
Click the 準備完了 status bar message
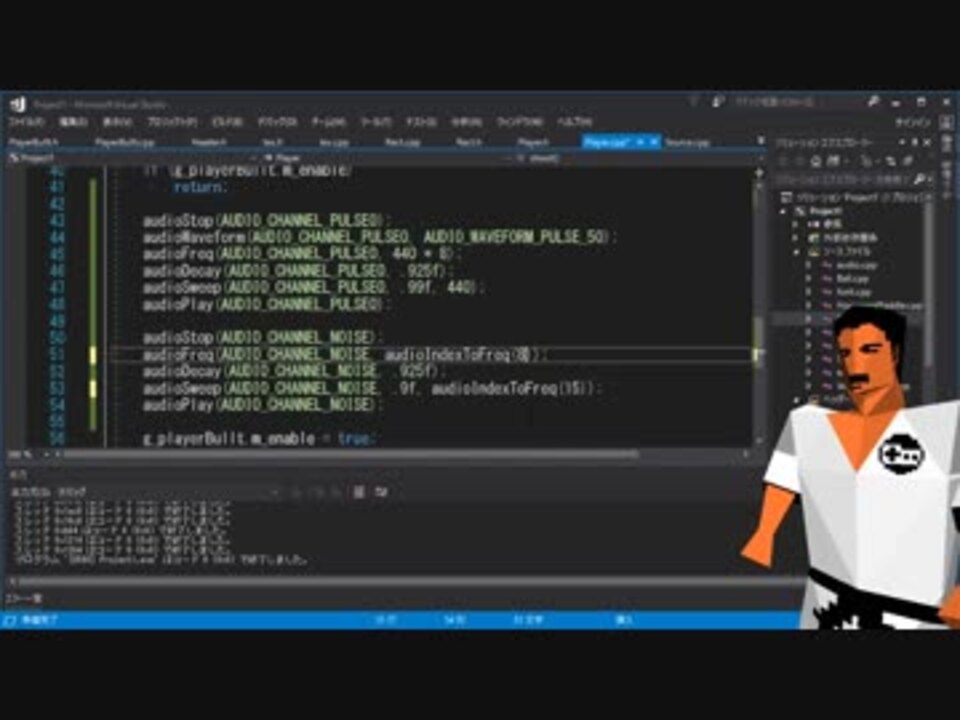[x=40, y=620]
